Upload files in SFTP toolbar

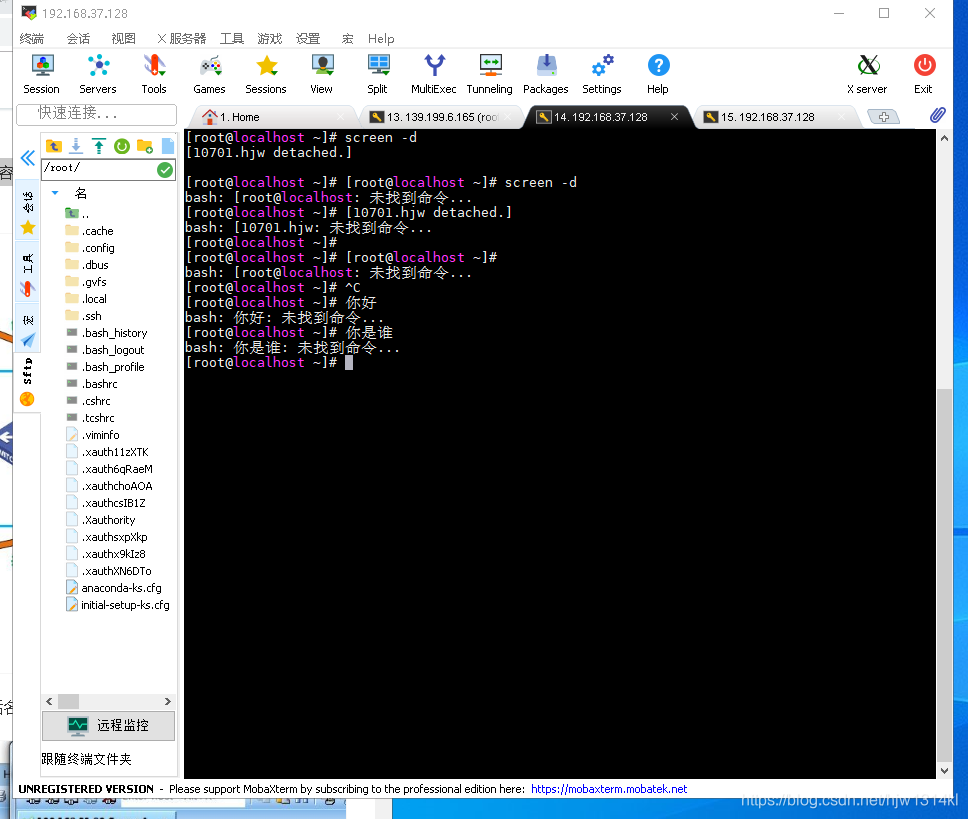pyautogui.click(x=99, y=146)
